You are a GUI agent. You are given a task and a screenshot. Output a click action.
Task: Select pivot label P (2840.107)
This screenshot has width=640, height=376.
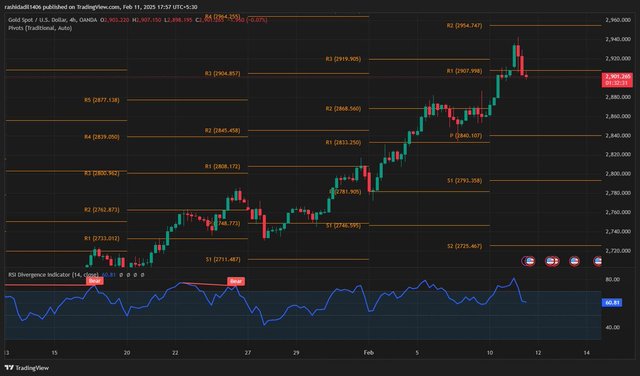tap(466, 136)
